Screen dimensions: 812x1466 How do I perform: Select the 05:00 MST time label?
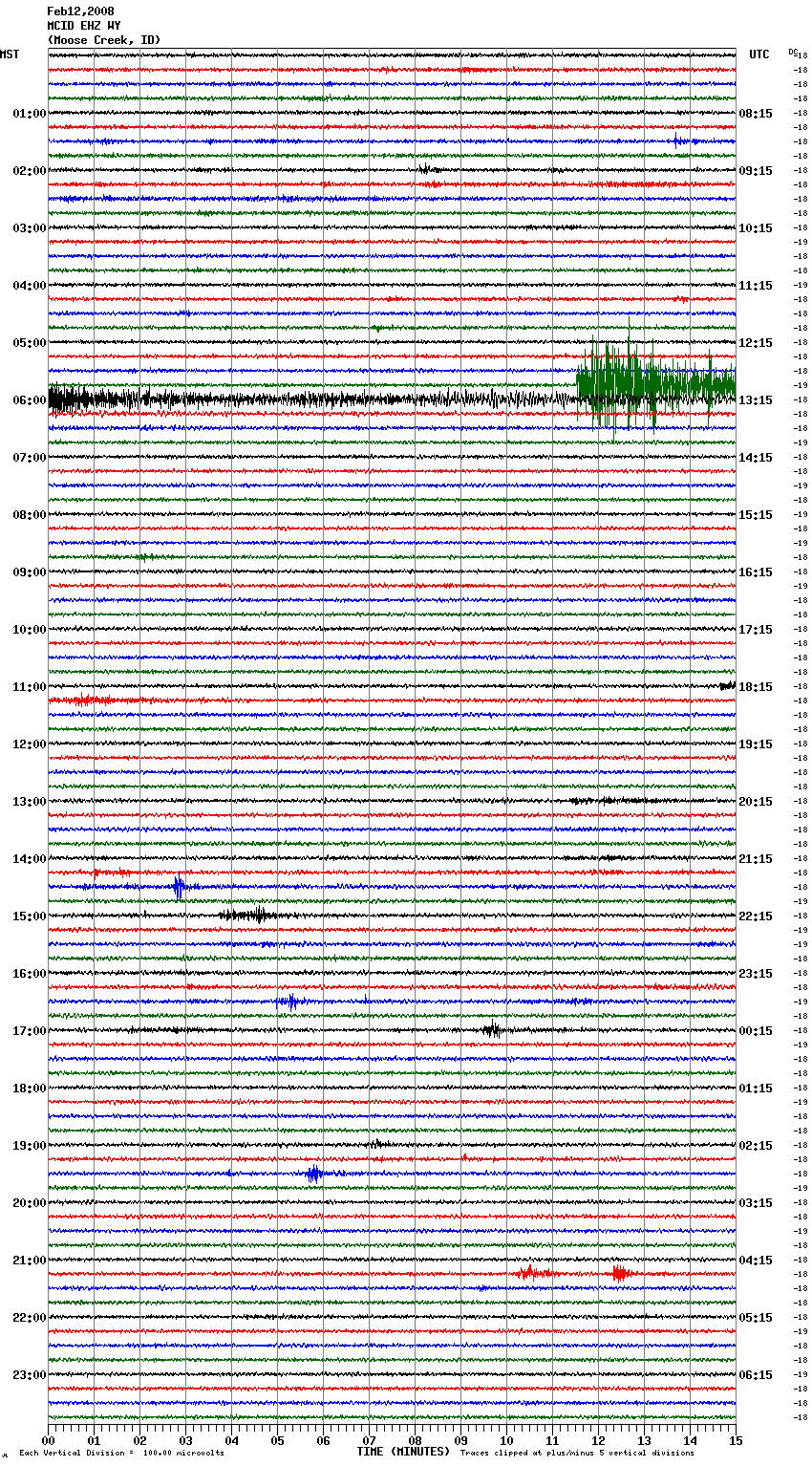coord(30,343)
